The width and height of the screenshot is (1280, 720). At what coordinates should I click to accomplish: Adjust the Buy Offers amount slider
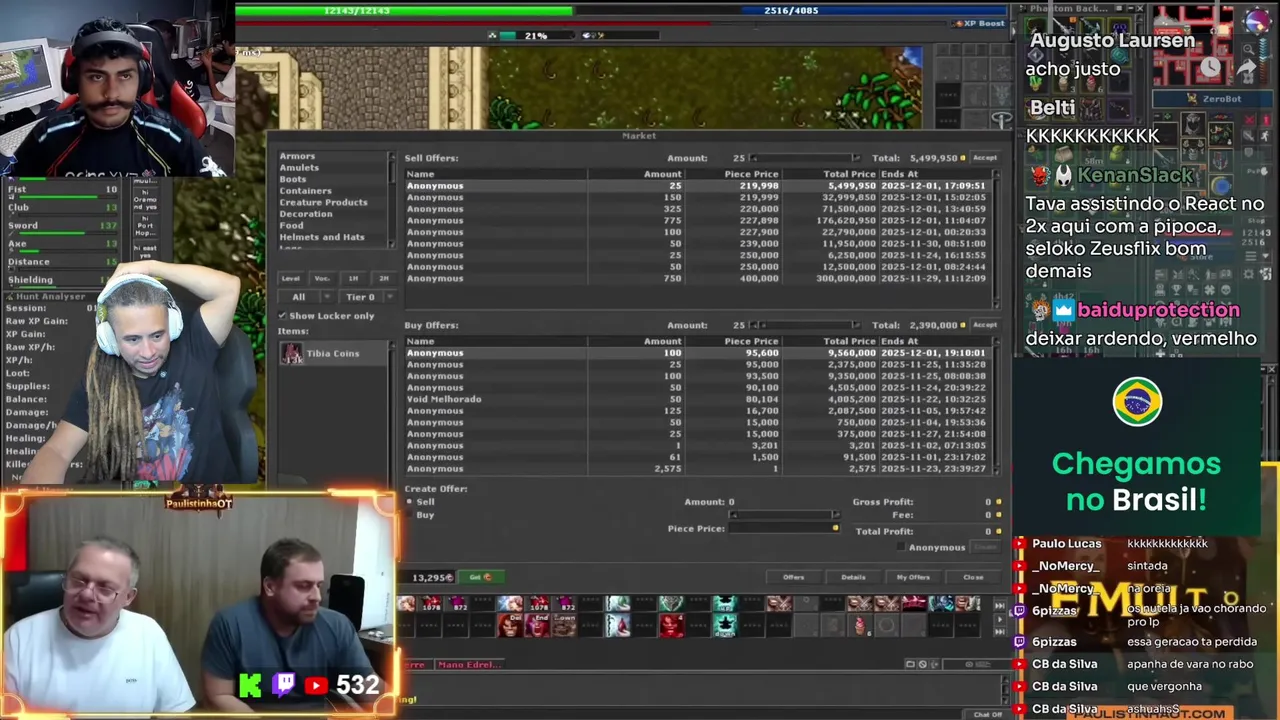[x=805, y=325]
